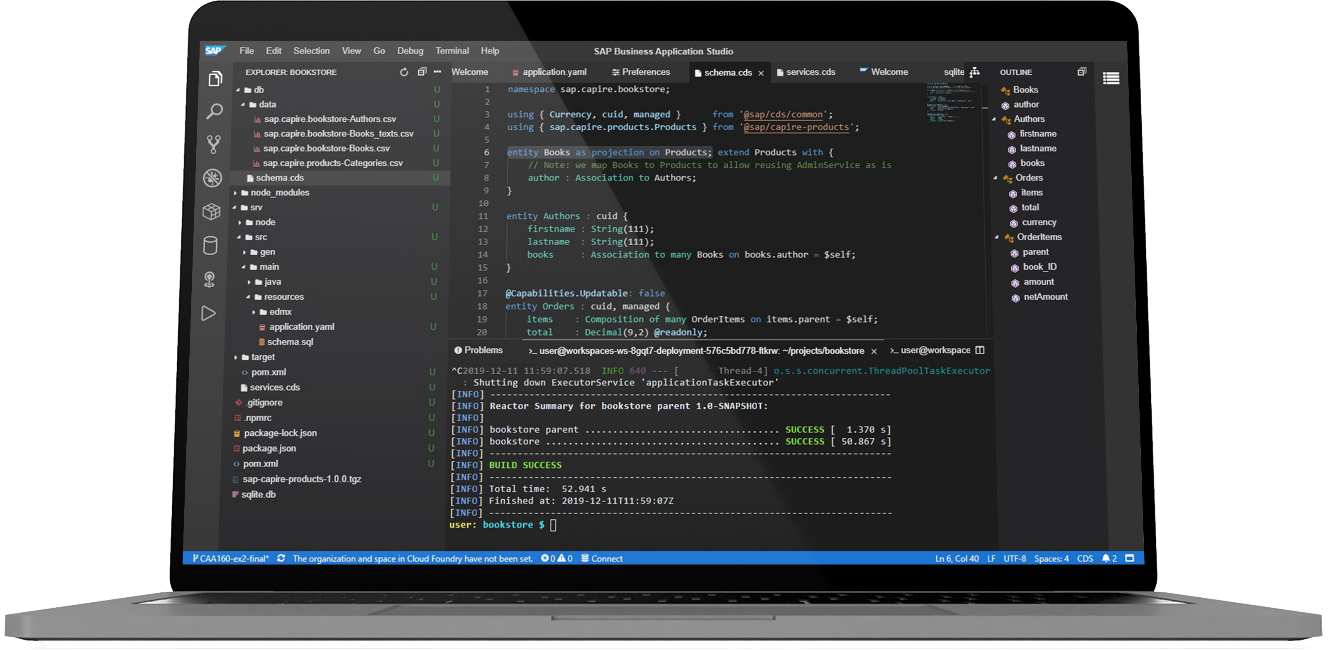Click the database cylinder icon in the sidebar
This screenshot has height=650, width=1328.
coord(210,245)
